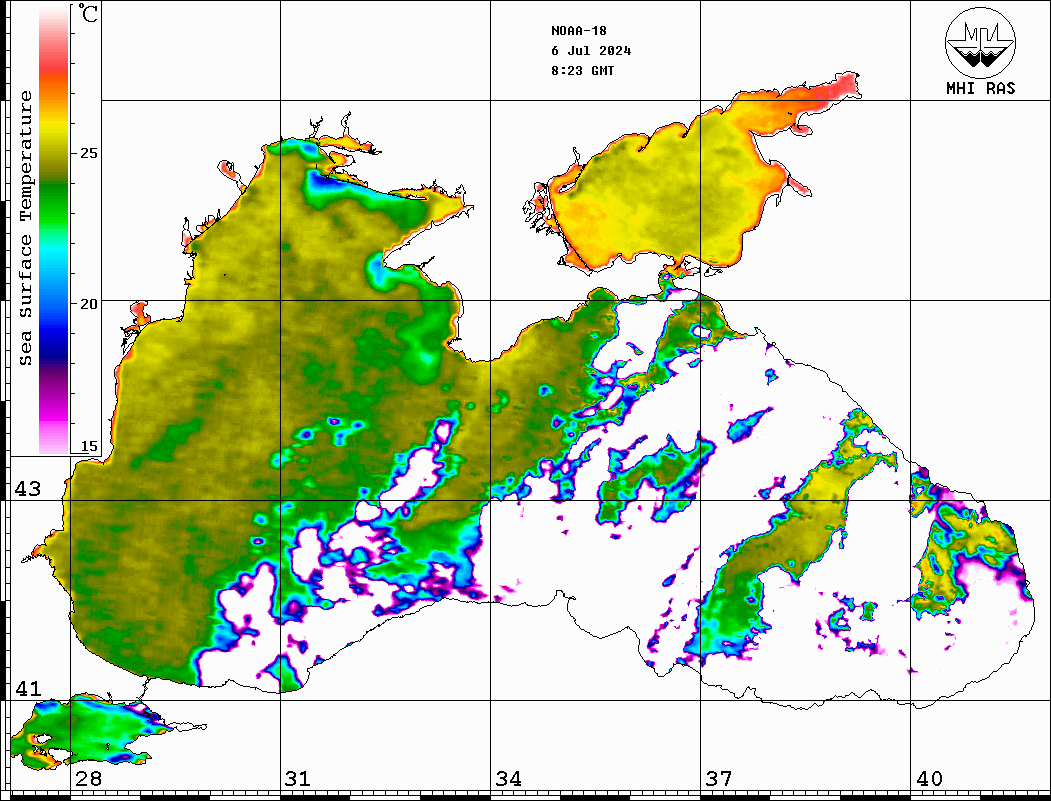Click longitude label '31'
Viewport: 1051px width, 801px height.
(x=298, y=778)
